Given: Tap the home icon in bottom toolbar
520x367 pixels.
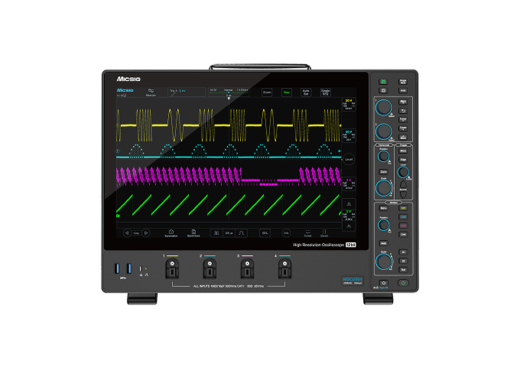Looking at the screenshot, I should coord(171,233).
